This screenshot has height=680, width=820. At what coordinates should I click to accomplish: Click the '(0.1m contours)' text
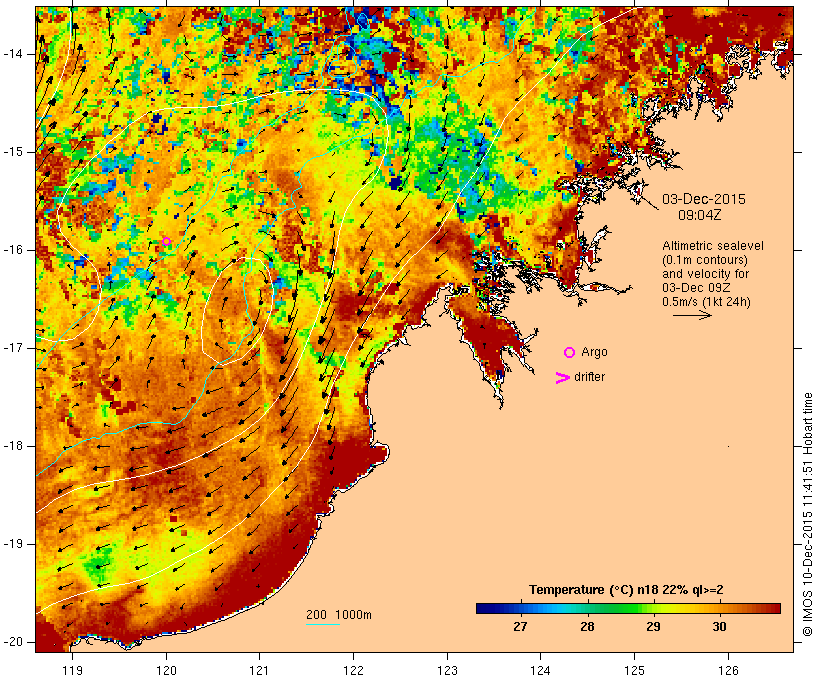click(x=704, y=260)
